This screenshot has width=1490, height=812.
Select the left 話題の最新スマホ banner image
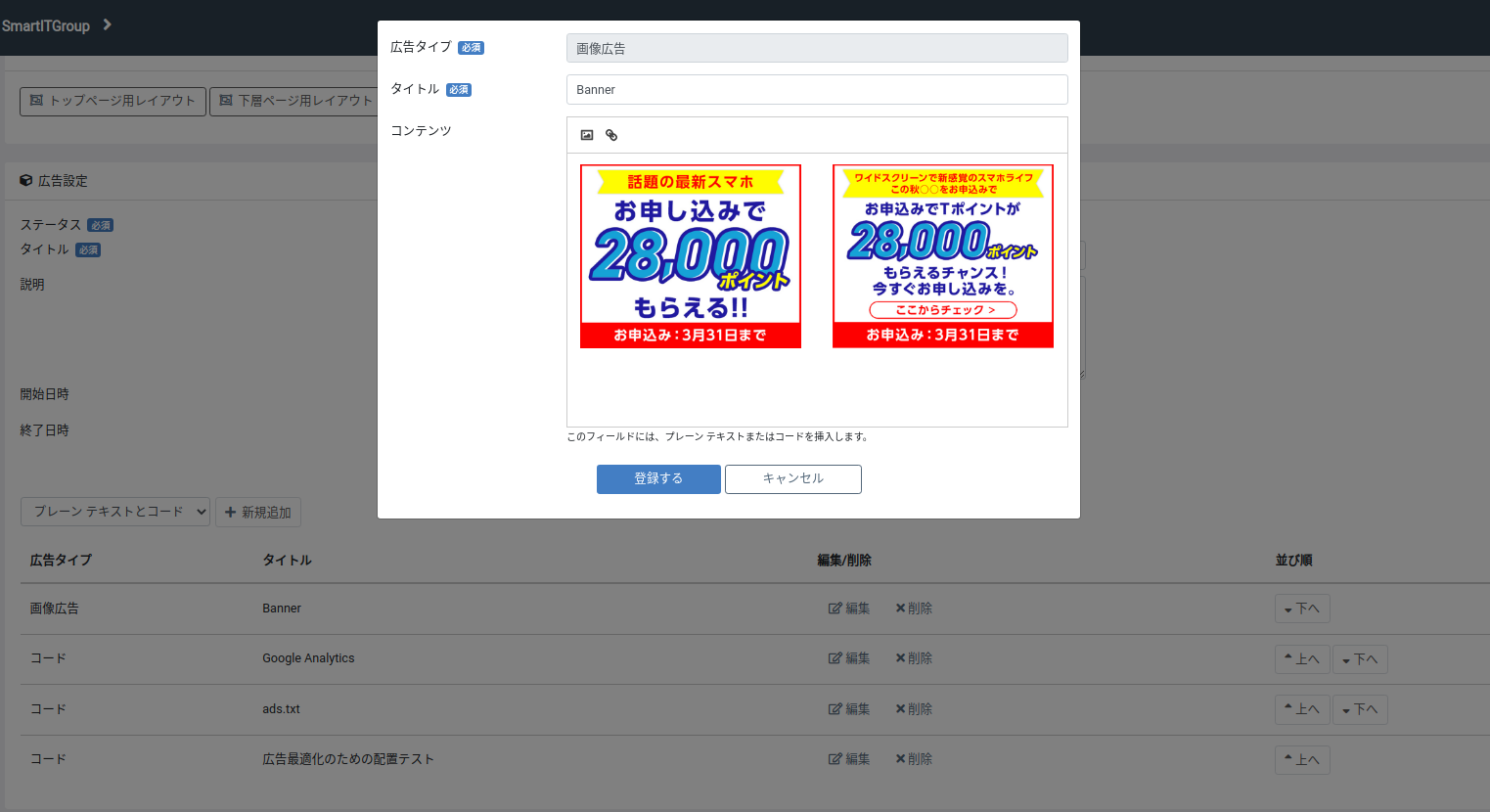click(x=691, y=256)
